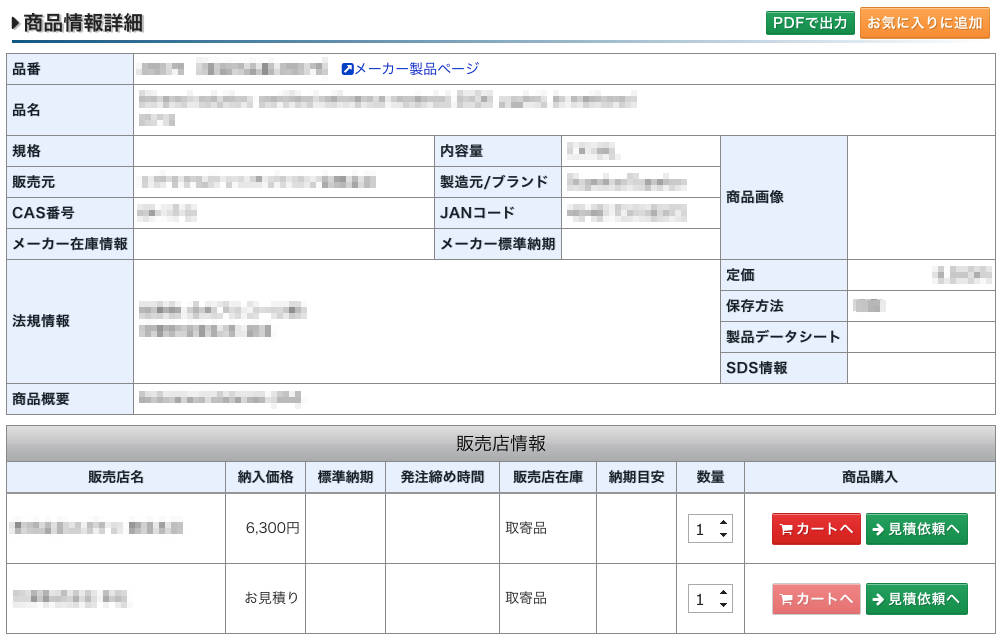This screenshot has height=641, width=1002.
Task: Click the メーカー標準納期 label cell
Action: pyautogui.click(x=498, y=243)
